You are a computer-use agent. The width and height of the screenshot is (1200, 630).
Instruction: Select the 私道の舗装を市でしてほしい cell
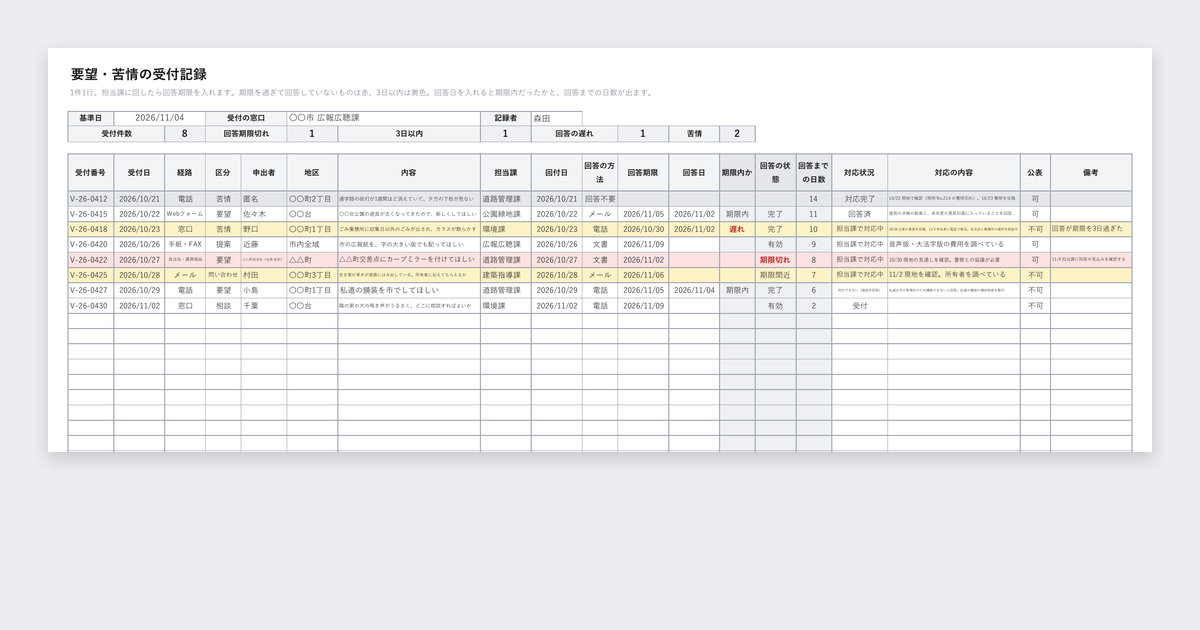408,289
